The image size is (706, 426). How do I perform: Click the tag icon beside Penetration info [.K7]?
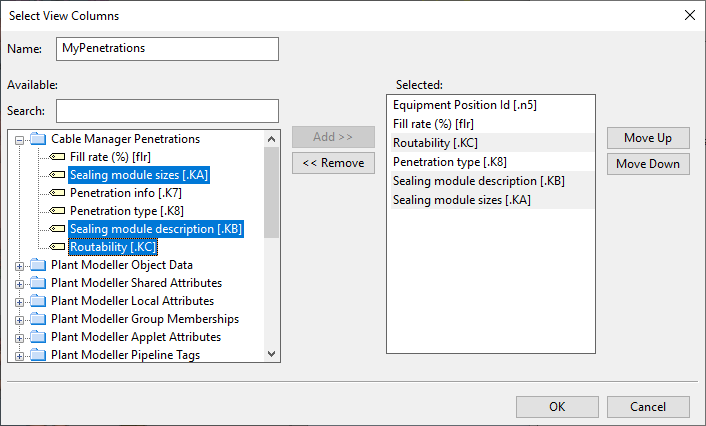pos(57,193)
